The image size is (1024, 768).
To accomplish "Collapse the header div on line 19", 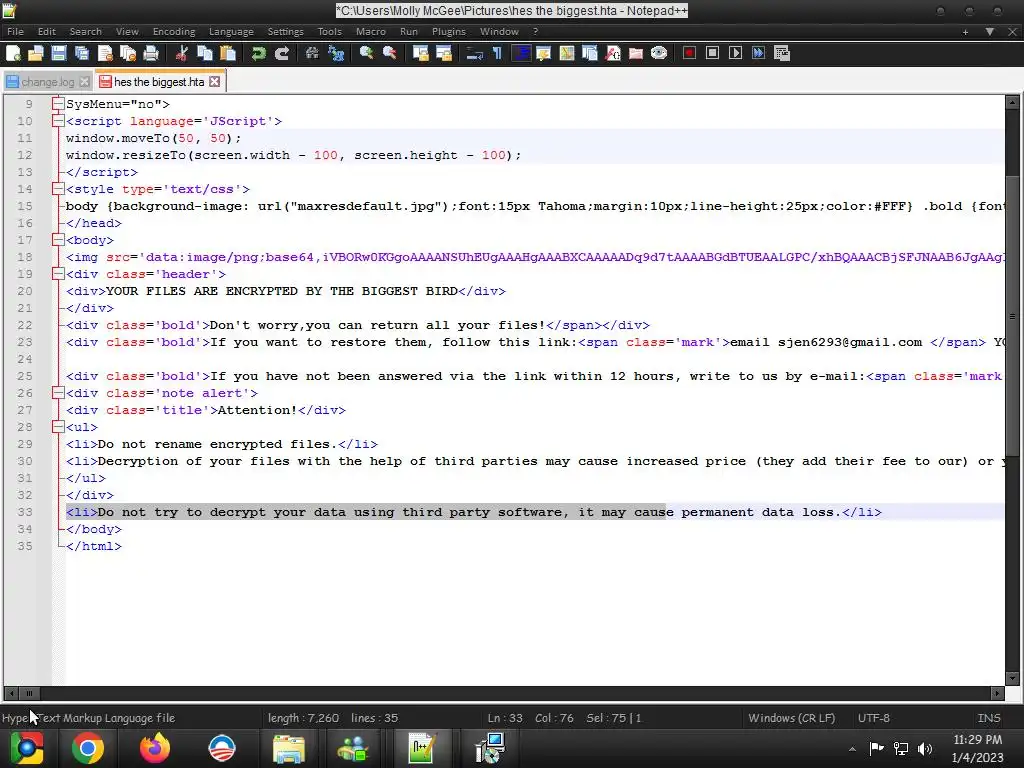I will [x=58, y=274].
